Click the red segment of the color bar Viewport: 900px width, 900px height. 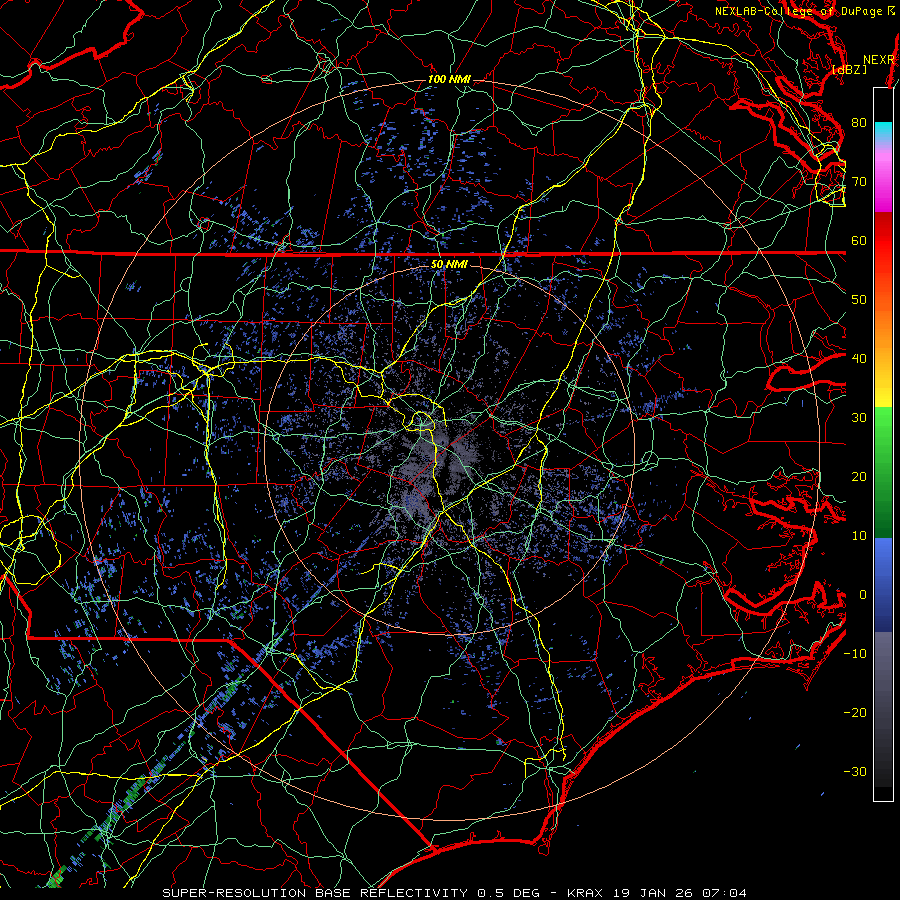pos(883,241)
